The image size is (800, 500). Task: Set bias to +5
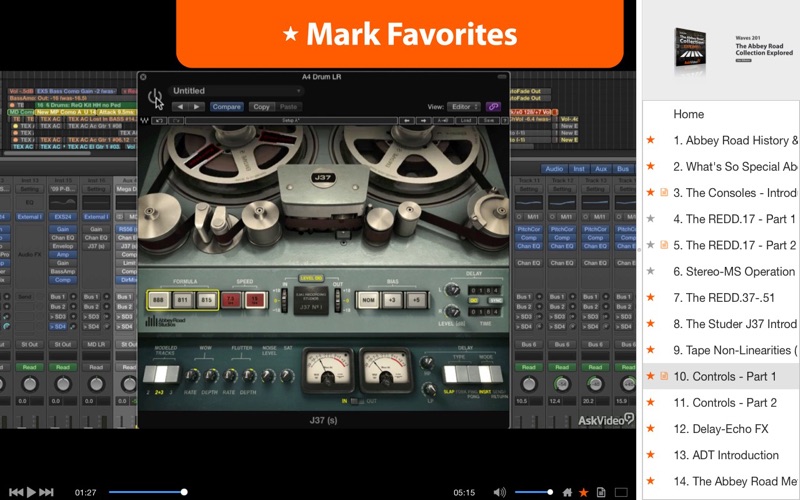[416, 300]
